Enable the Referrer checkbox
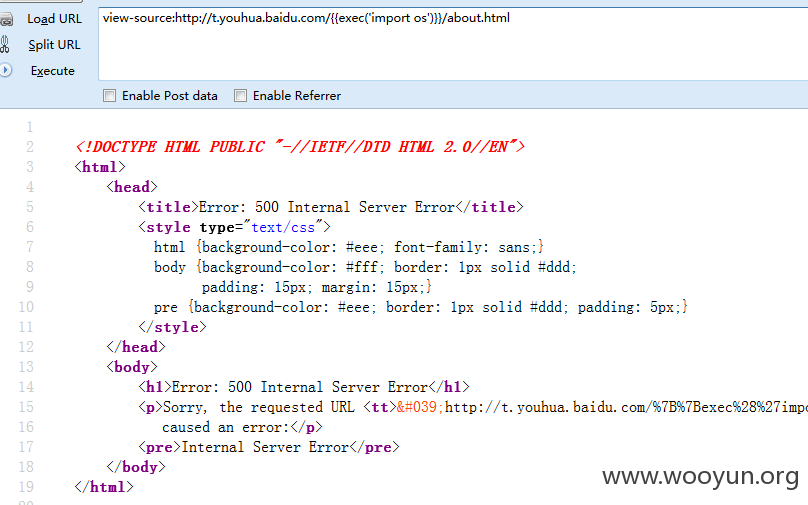808x505 pixels. pyautogui.click(x=240, y=96)
